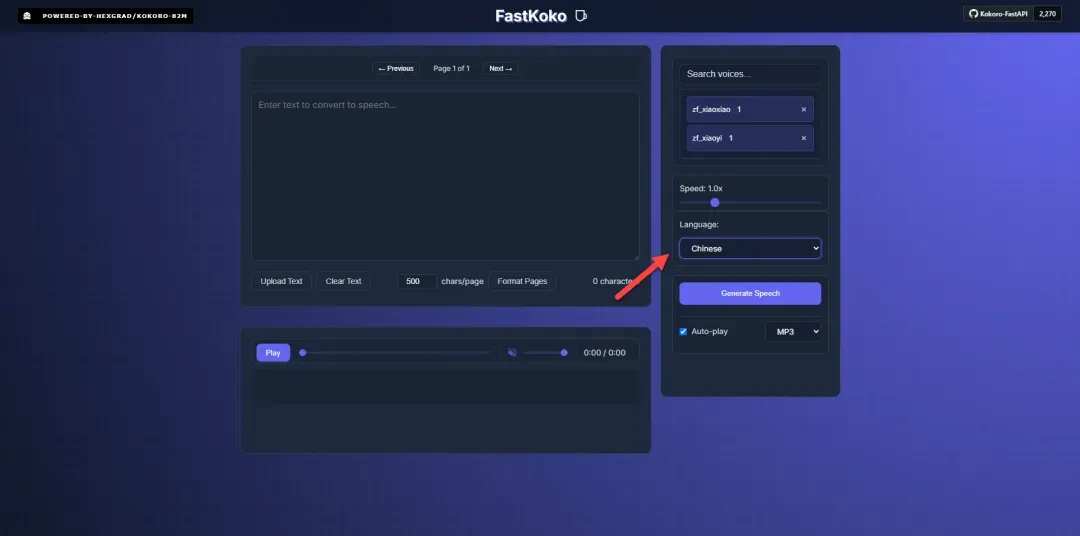Image resolution: width=1080 pixels, height=536 pixels.
Task: Open the powered-by-hexgrad/kokoro-82m badge
Action: point(105,15)
